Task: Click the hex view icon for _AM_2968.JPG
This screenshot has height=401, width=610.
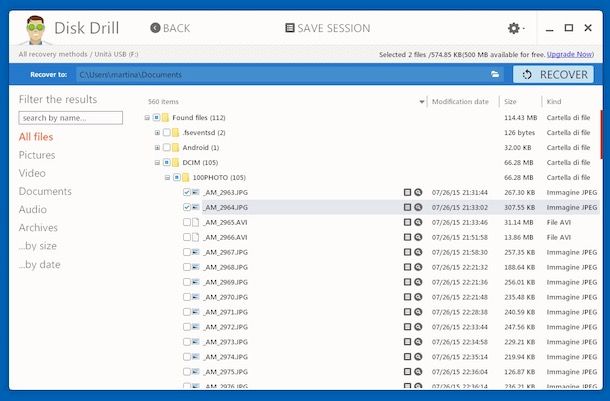Action: click(407, 267)
